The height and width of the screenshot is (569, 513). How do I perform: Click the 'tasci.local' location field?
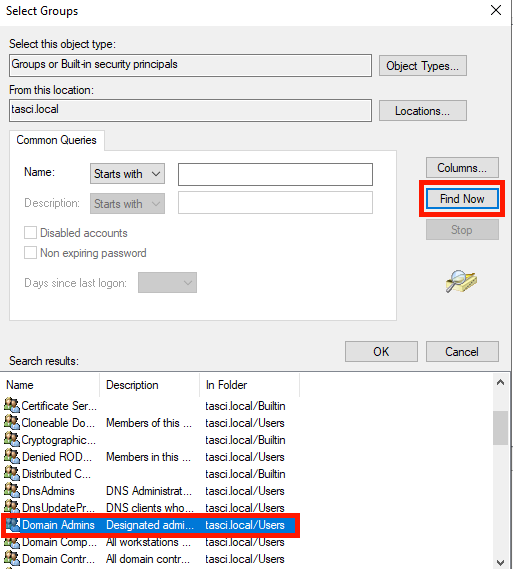point(190,110)
